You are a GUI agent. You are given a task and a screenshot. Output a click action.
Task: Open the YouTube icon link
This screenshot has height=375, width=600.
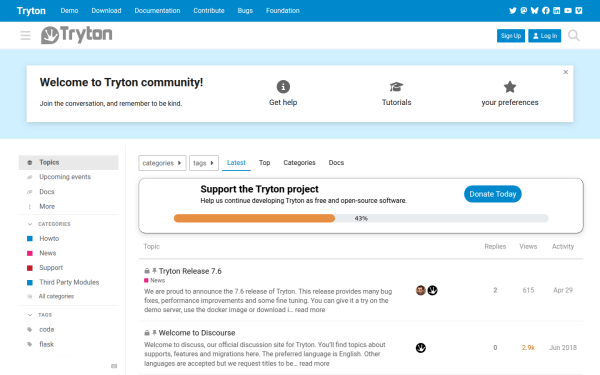pyautogui.click(x=568, y=11)
